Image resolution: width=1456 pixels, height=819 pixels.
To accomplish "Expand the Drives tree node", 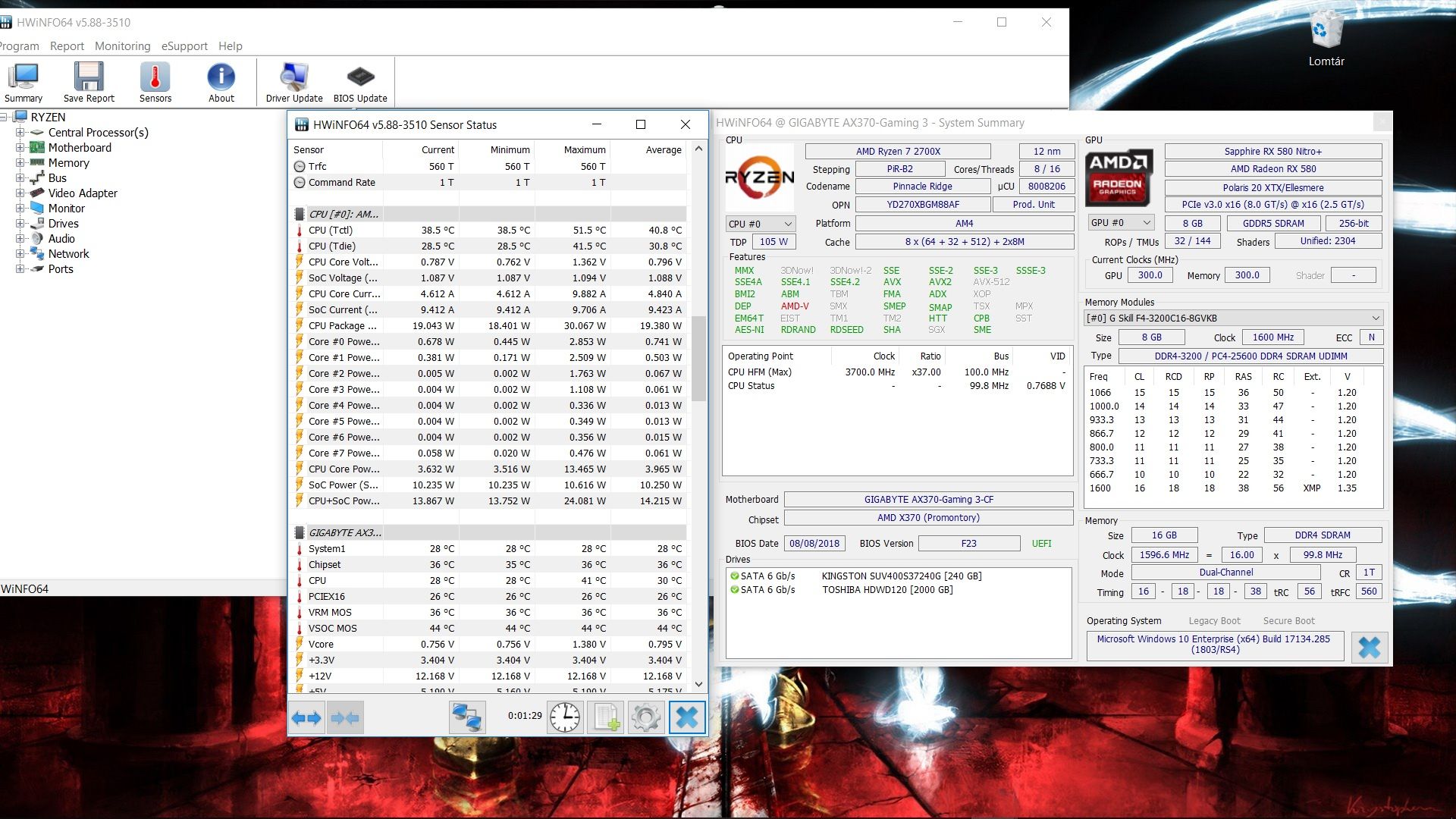I will tap(20, 223).
